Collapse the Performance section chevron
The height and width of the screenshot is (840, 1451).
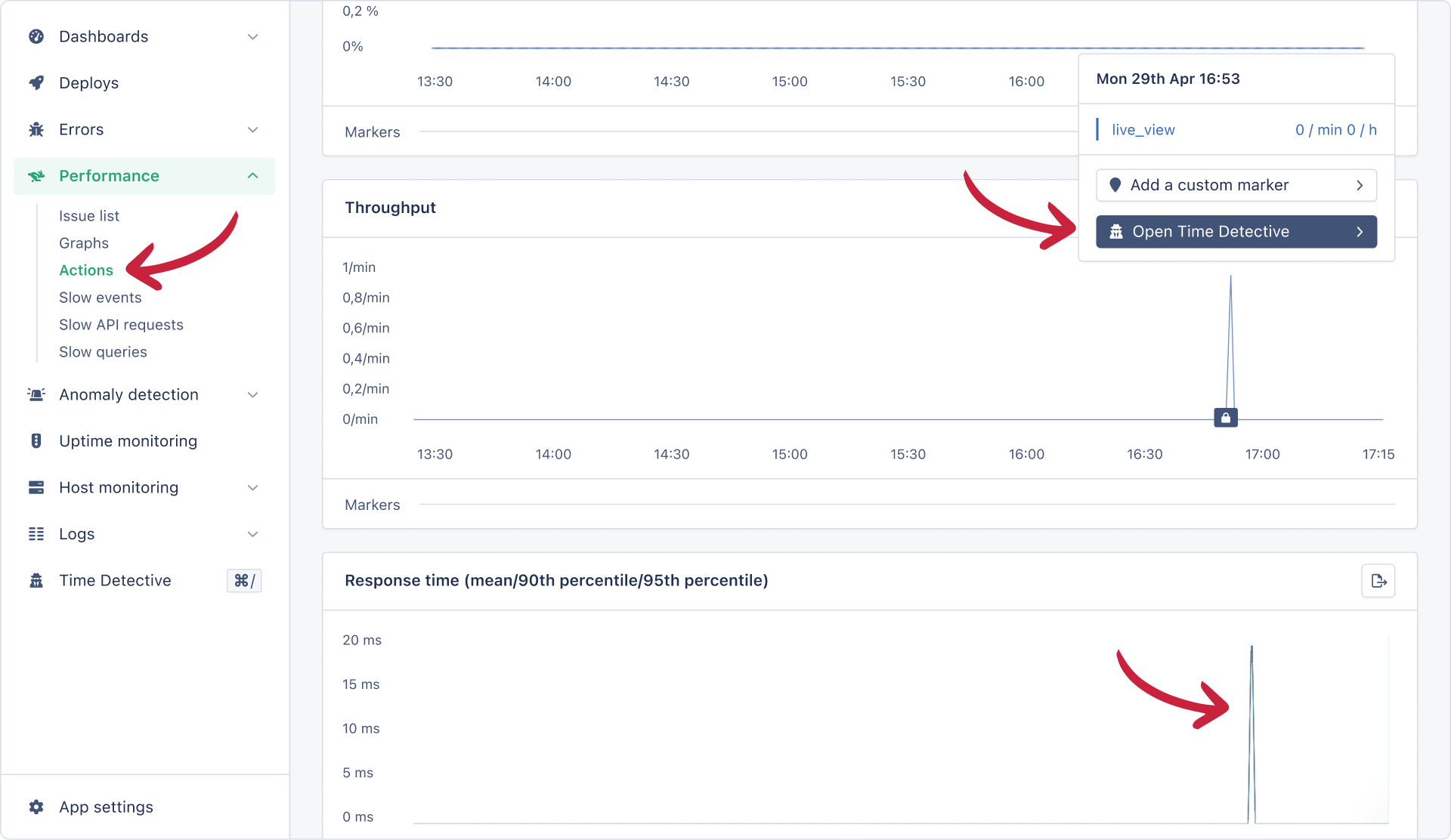coord(253,176)
